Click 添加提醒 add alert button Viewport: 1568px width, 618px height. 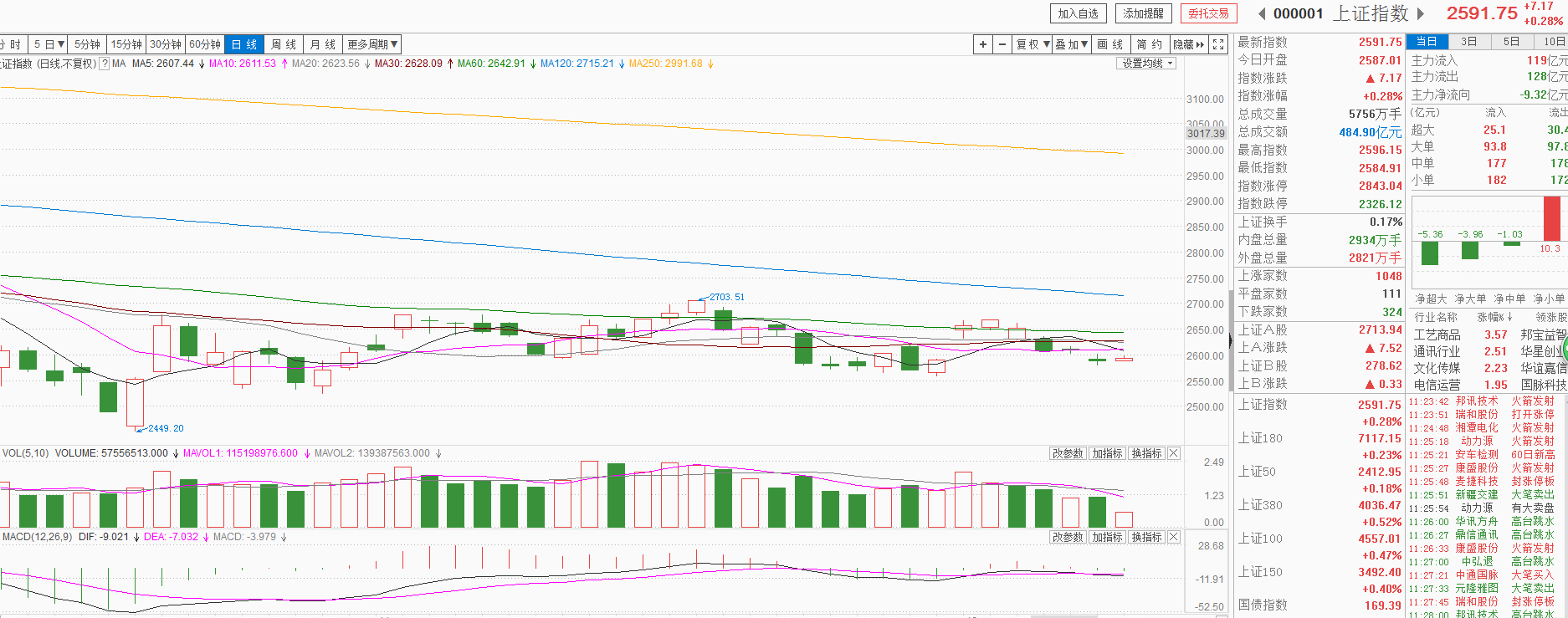click(1143, 13)
